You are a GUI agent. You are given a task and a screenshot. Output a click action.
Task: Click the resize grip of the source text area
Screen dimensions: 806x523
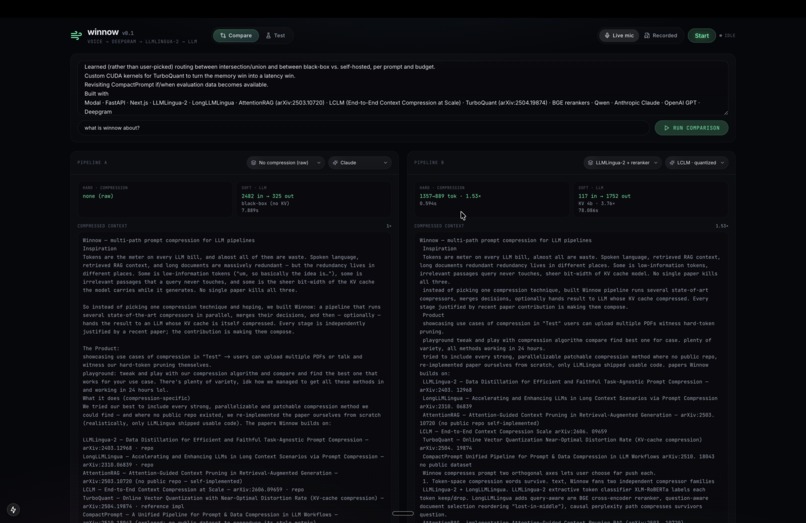tap(725, 113)
